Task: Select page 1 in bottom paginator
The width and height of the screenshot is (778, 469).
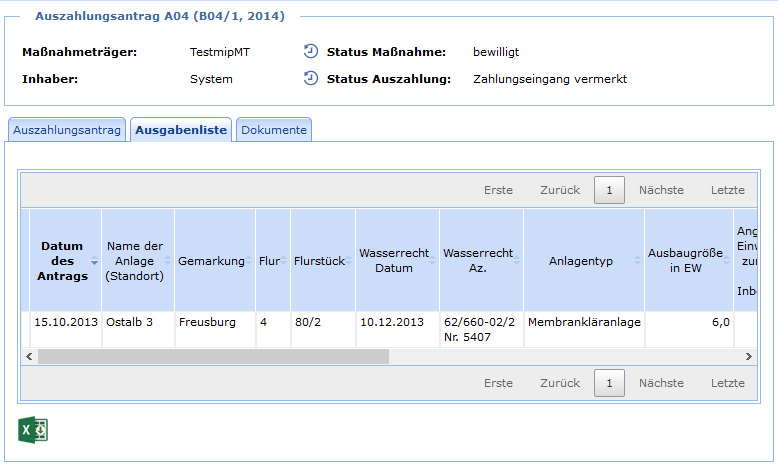Action: tap(609, 383)
